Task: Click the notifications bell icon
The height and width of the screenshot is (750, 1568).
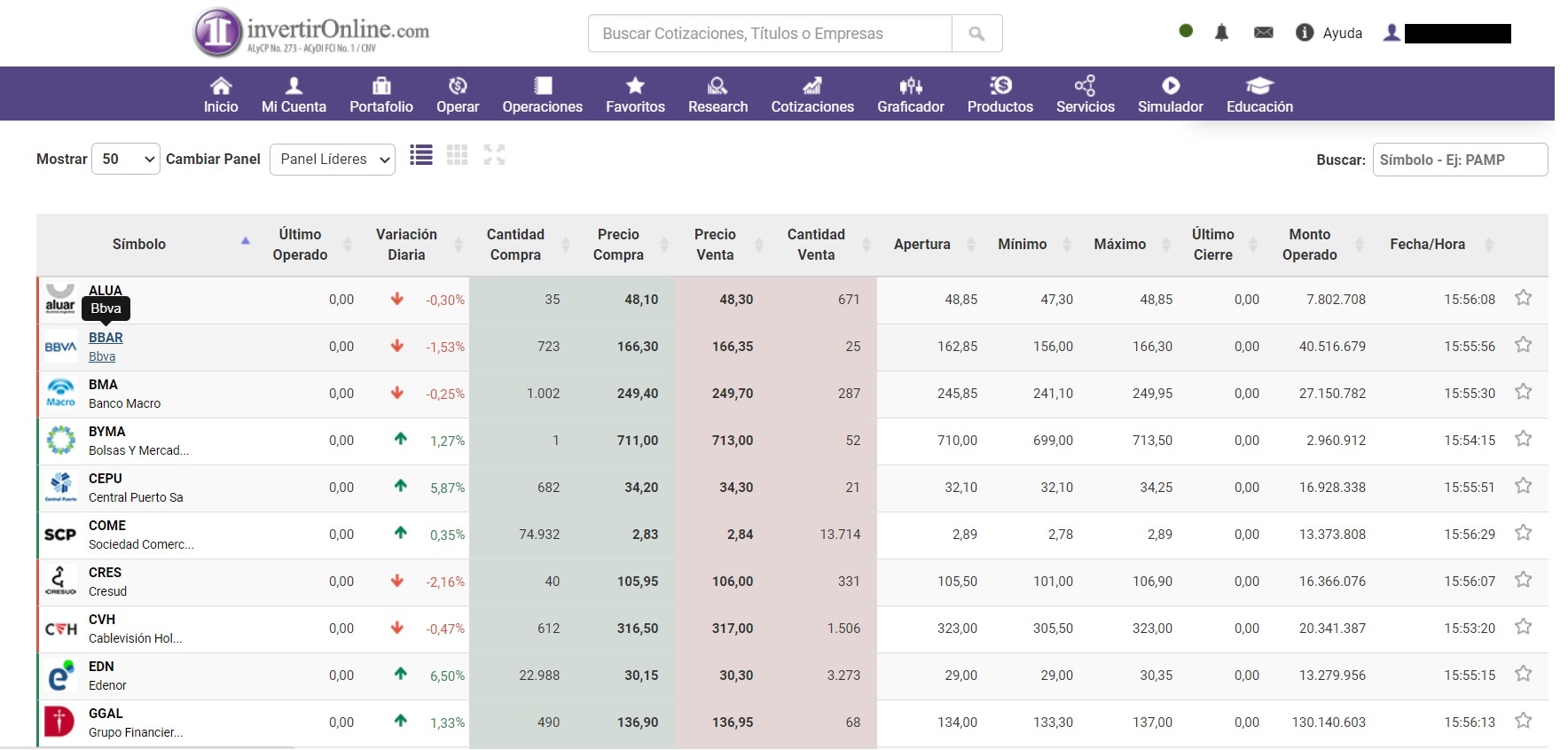Action: point(1221,33)
